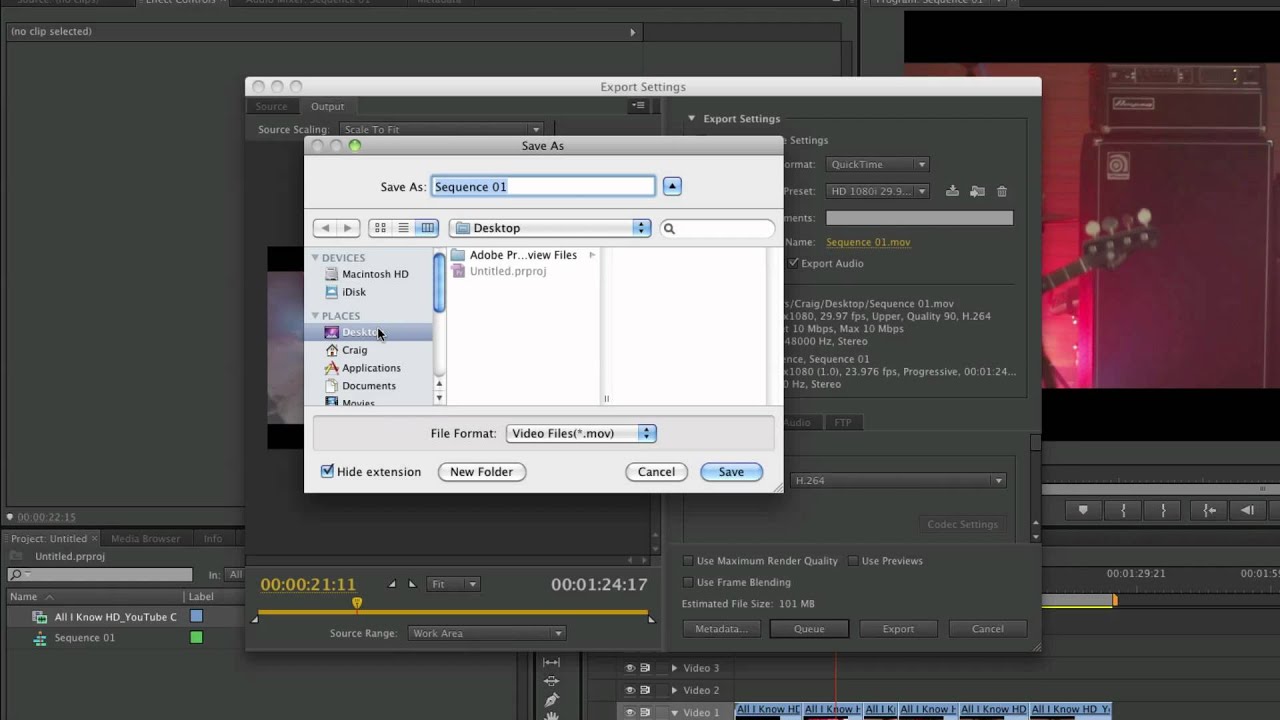Click the Delete Preset trash icon

[x=1002, y=191]
